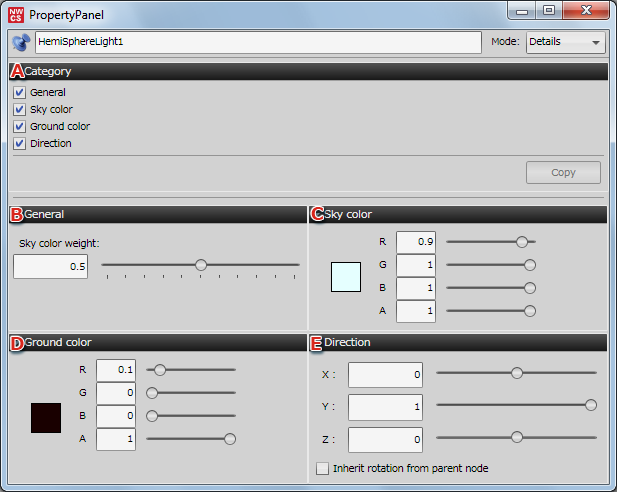This screenshot has width=617, height=492.
Task: Collapse the Direction section header
Action: (458, 342)
